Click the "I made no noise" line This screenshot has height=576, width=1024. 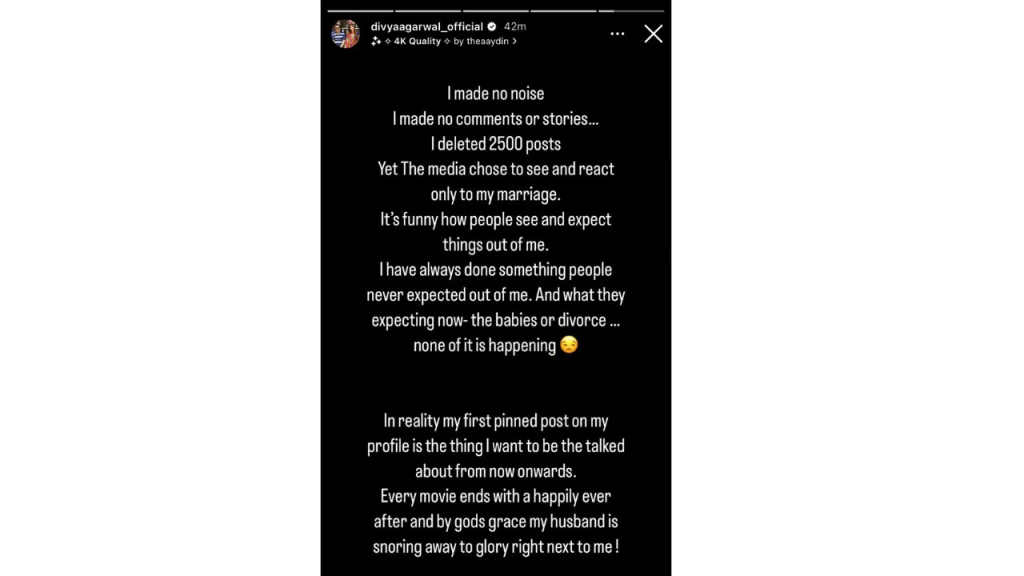point(496,94)
